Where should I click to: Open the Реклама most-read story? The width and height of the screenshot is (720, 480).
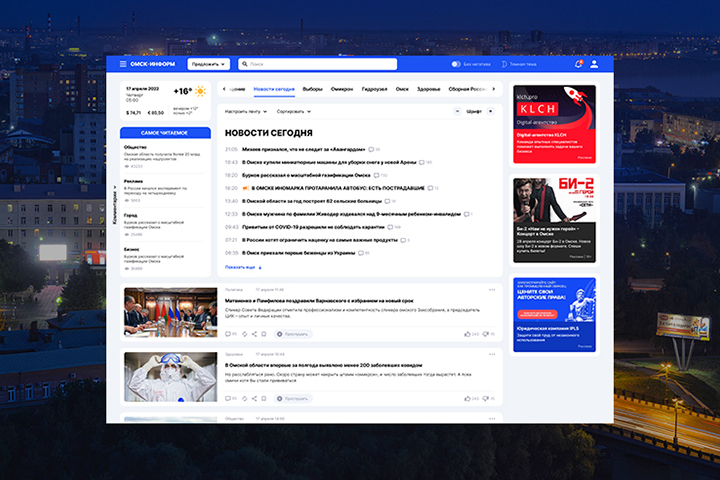click(x=164, y=191)
